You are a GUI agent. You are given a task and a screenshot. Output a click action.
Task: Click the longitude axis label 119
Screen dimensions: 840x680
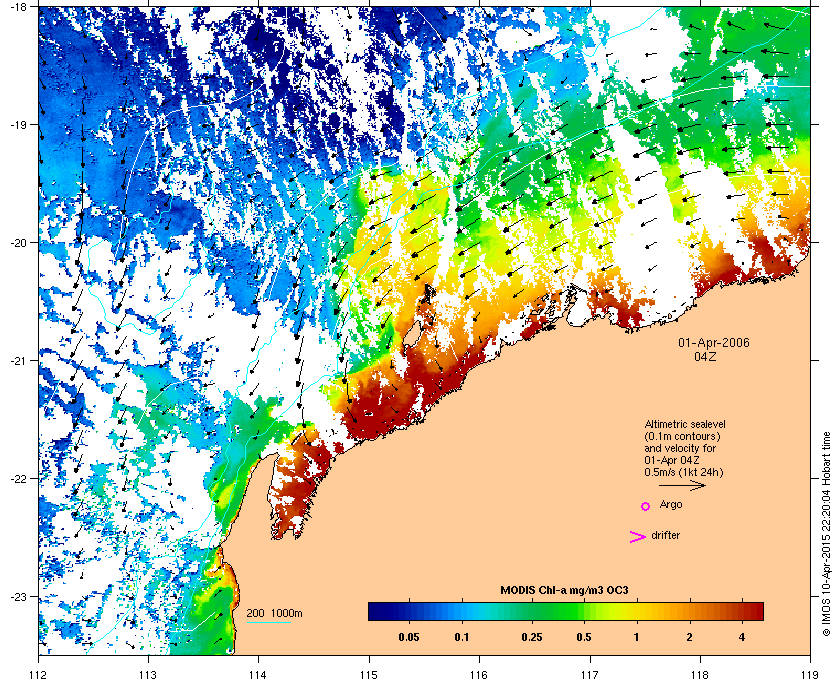[810, 674]
